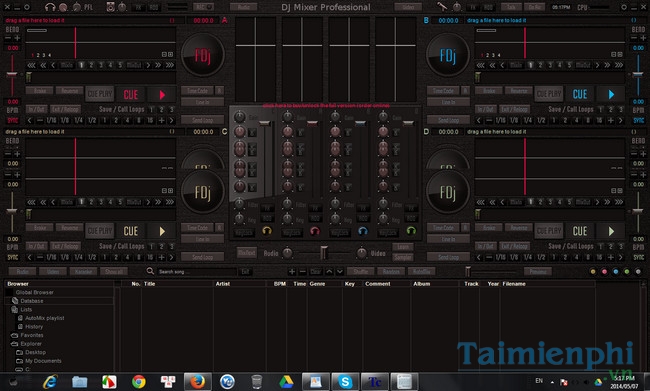The height and width of the screenshot is (391, 650).
Task: Toggle Time Code on deck B
Action: click(443, 90)
